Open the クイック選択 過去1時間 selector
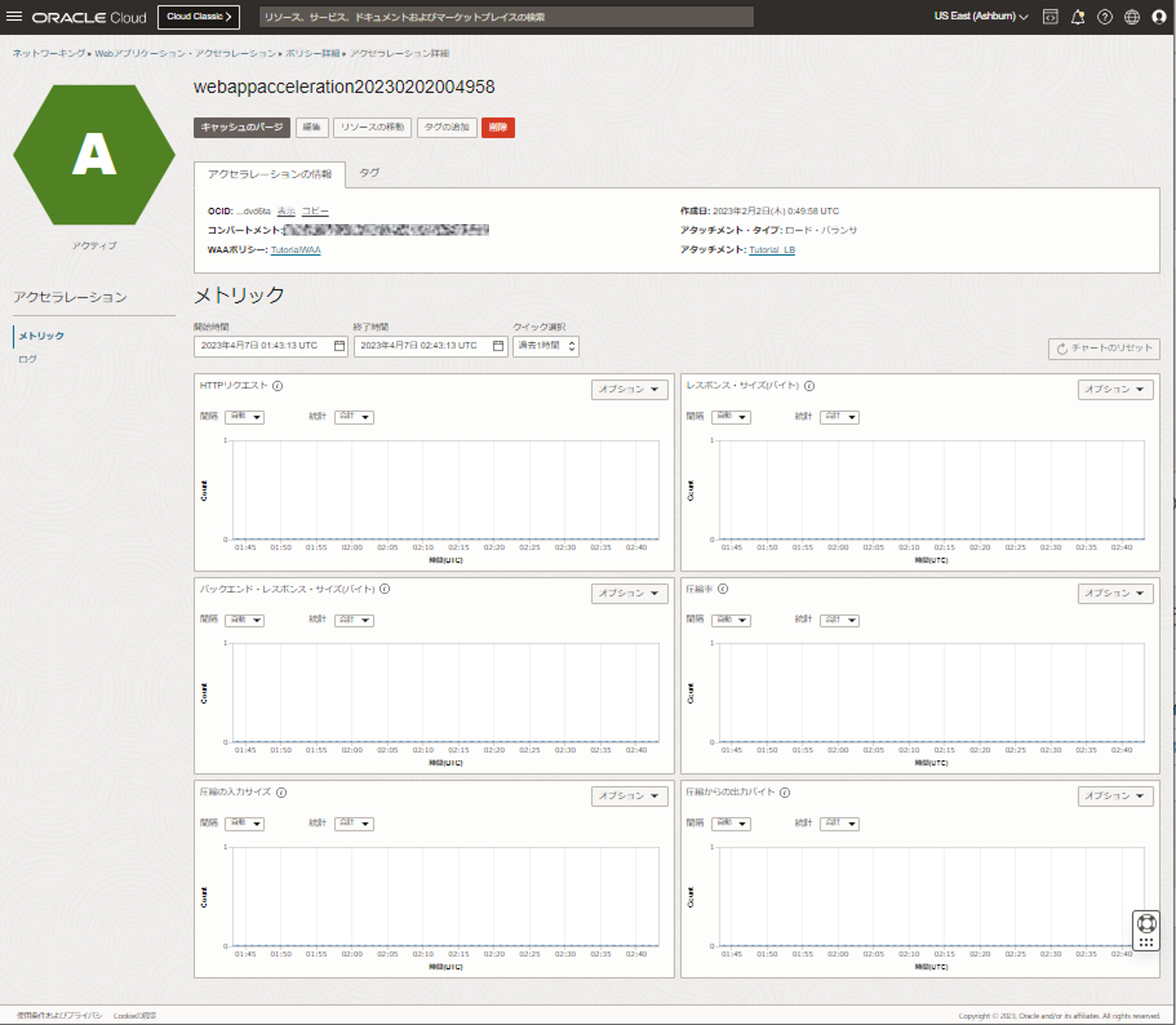The width and height of the screenshot is (1176, 1025). click(545, 345)
